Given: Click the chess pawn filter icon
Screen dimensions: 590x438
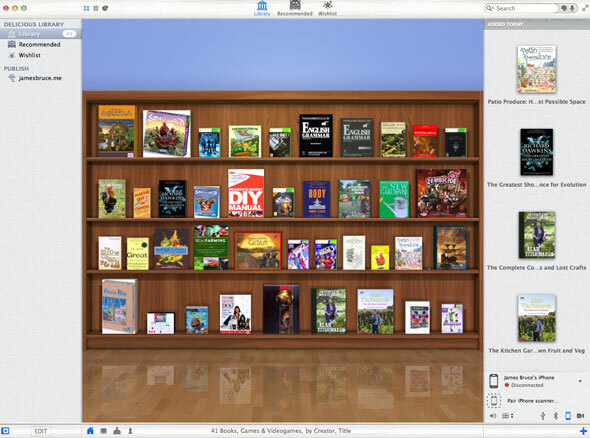Looking at the screenshot, I should tap(130, 430).
